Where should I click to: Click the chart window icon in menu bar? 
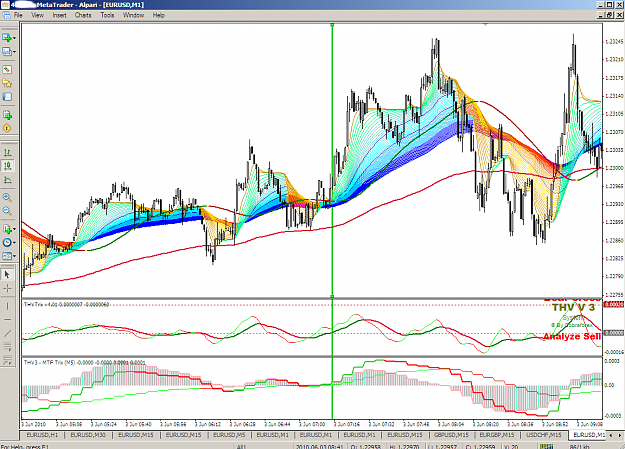coord(6,15)
